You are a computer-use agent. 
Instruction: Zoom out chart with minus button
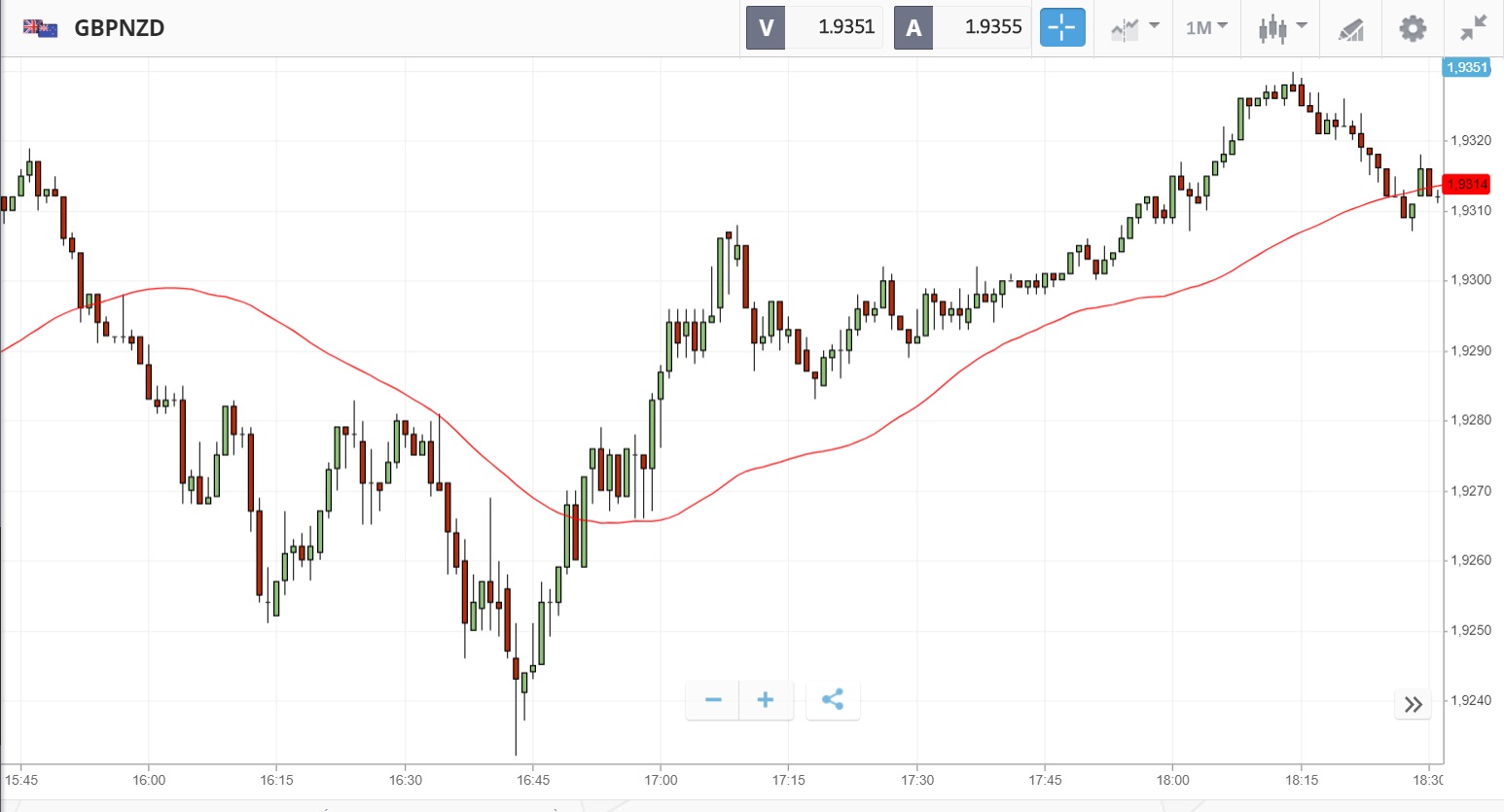click(713, 700)
